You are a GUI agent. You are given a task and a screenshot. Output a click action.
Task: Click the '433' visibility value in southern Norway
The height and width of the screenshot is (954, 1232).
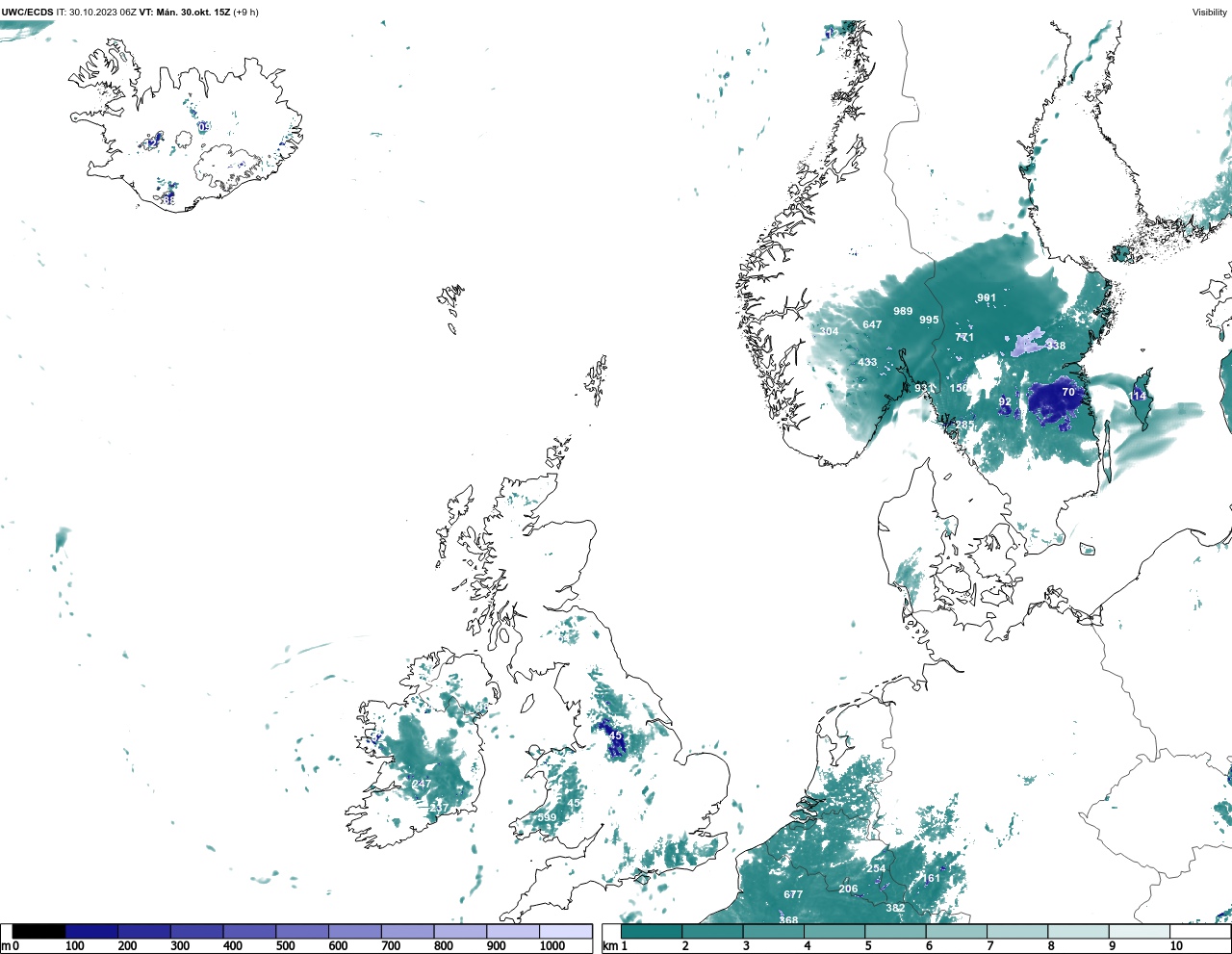867,362
